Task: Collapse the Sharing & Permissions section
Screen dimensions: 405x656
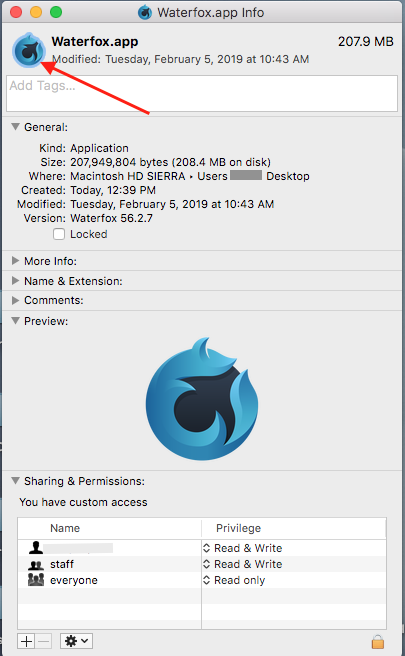Action: click(15, 481)
